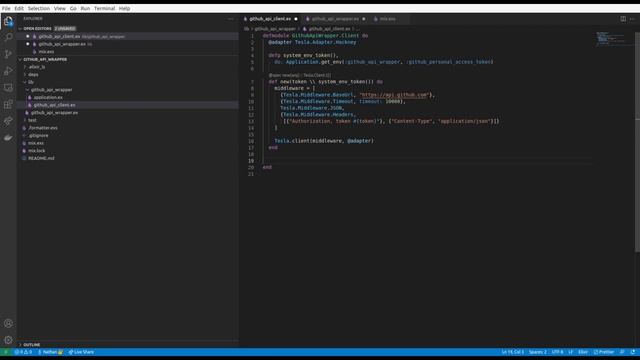Close the github_api_client.ex tab using its dot
This screenshot has width=640, height=360.
coord(296,19)
